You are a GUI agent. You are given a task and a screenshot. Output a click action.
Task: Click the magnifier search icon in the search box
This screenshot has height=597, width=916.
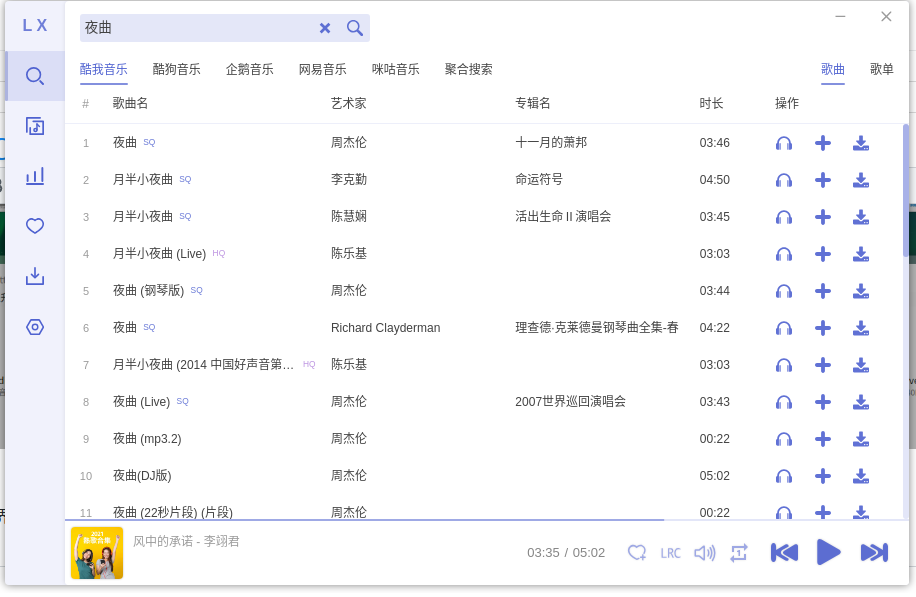tap(355, 27)
